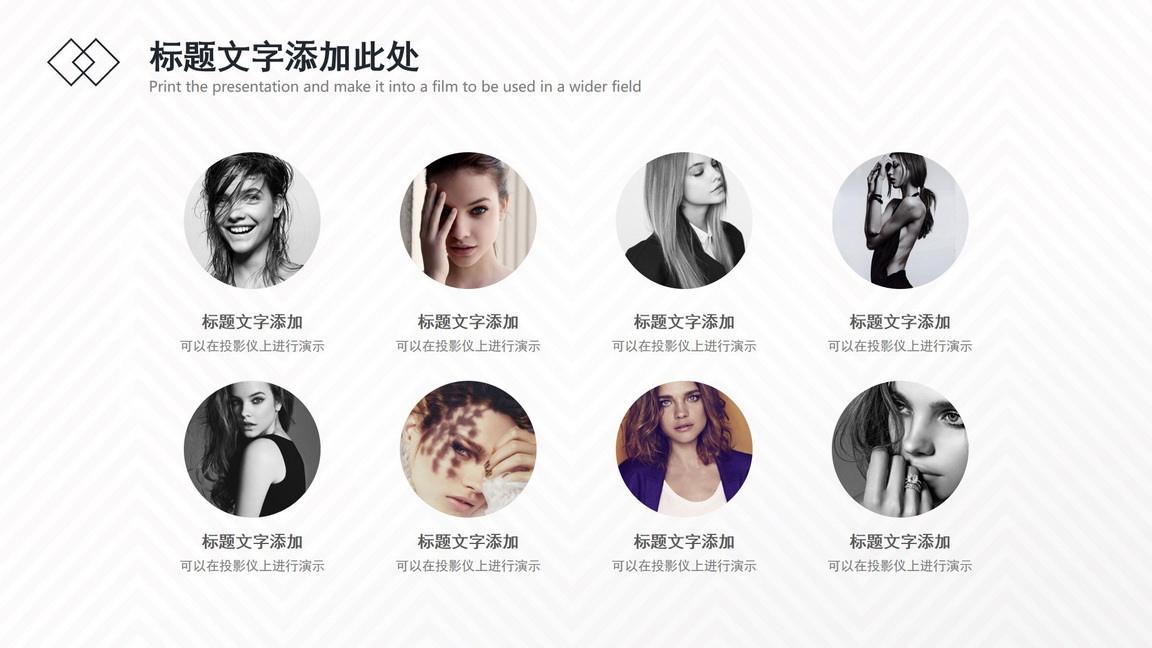
Task: Click 标题文字添加 caption under purple blazer photo
Action: [684, 541]
